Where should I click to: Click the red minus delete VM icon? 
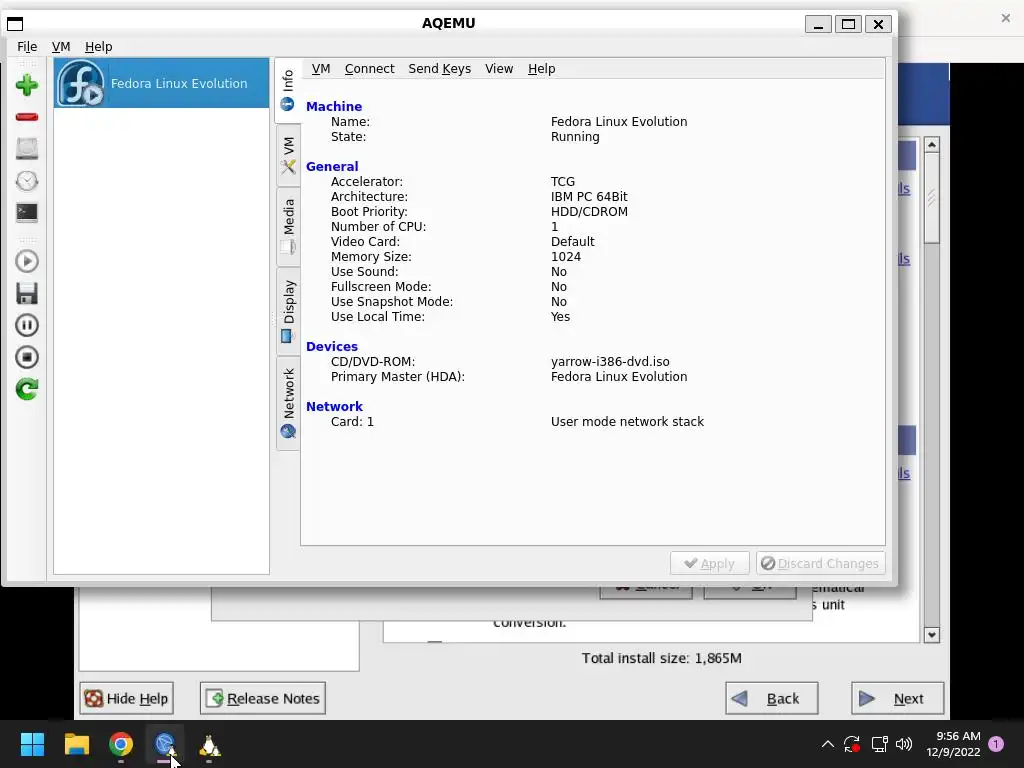pos(27,118)
